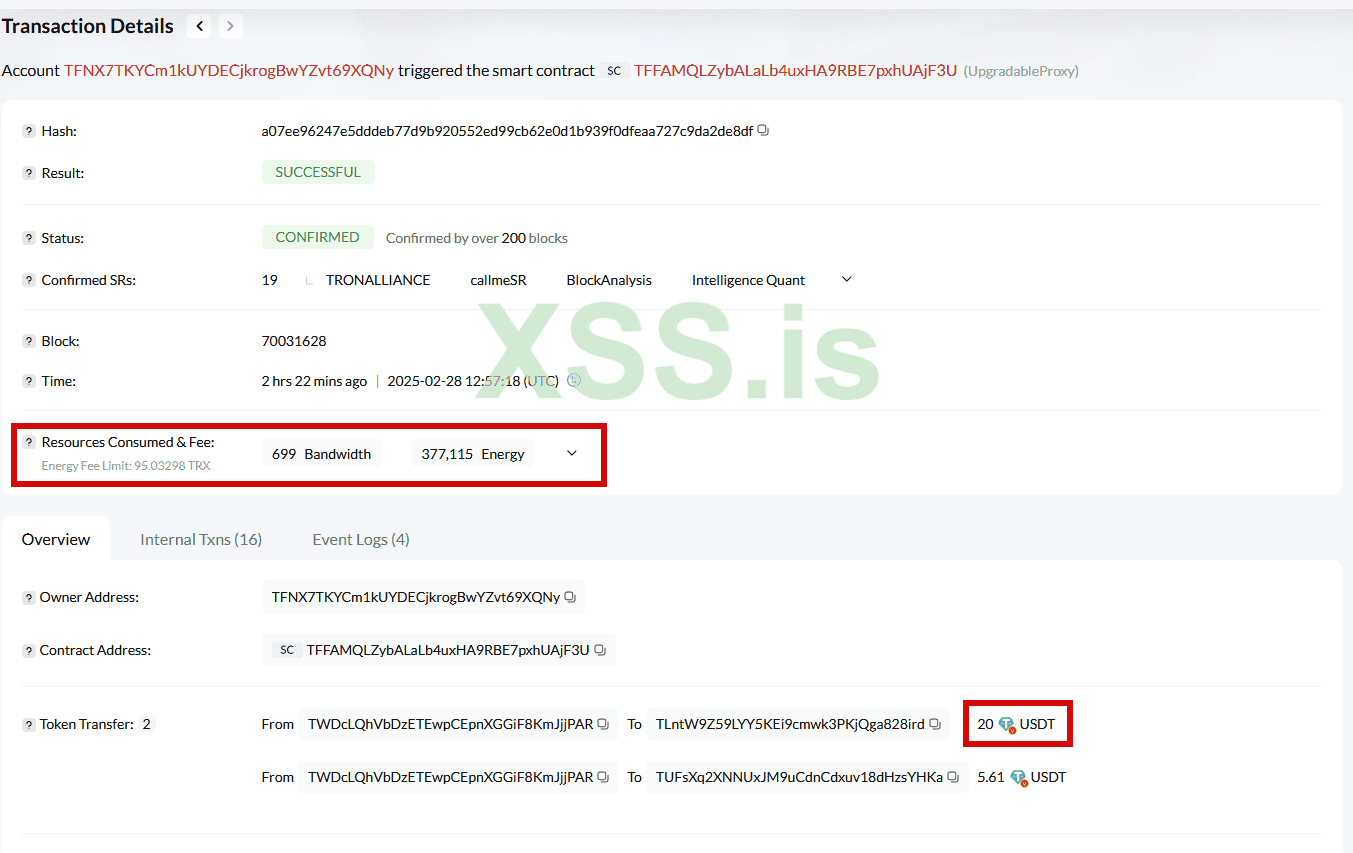Image resolution: width=1353 pixels, height=853 pixels.
Task: Click the 5.61 transfer amount
Action: [x=991, y=777]
